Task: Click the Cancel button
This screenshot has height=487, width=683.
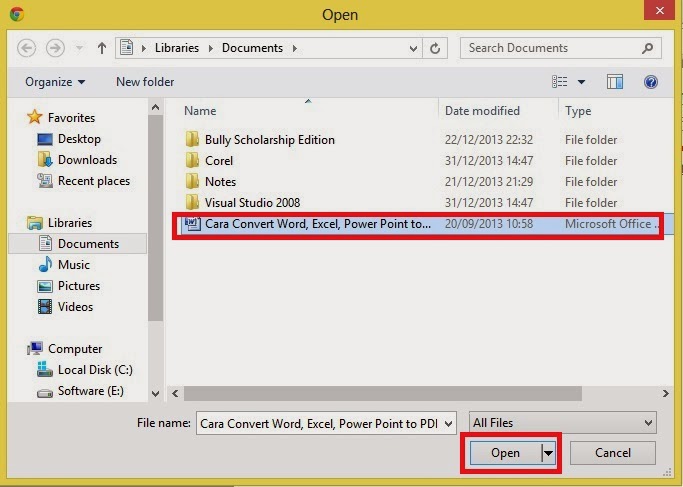Action: 612,453
